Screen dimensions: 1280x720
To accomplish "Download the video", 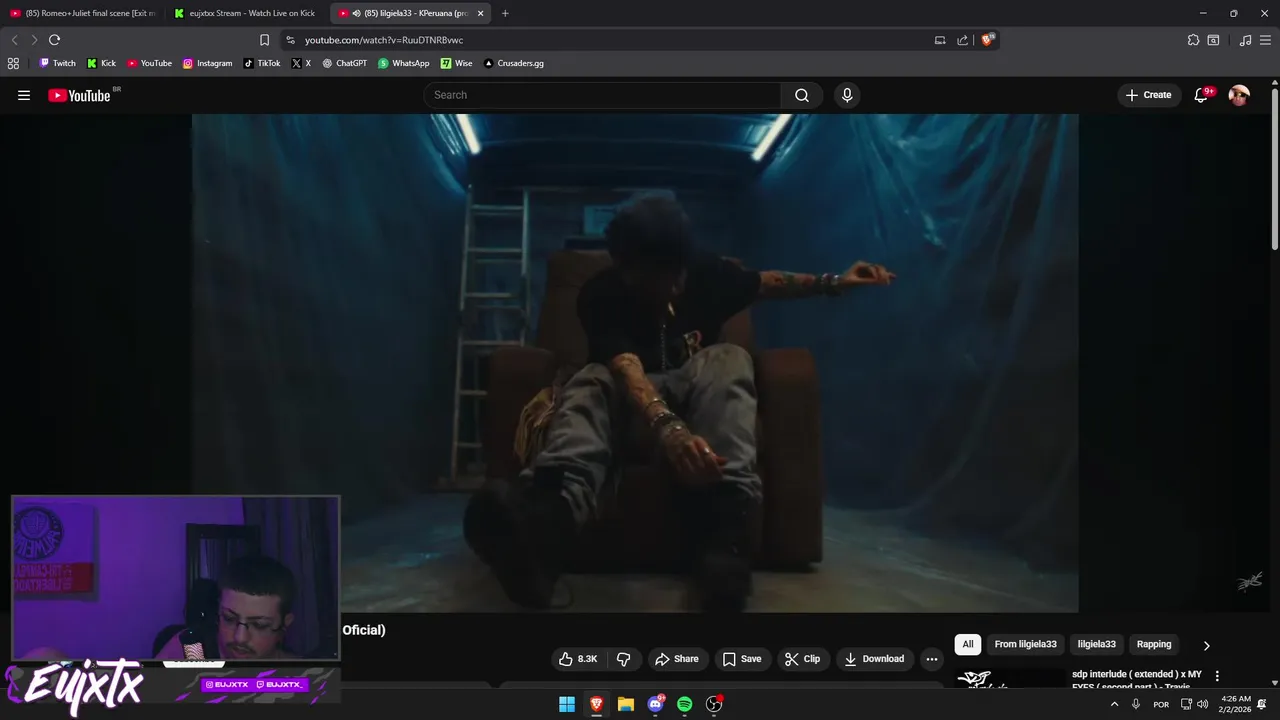I will point(874,659).
